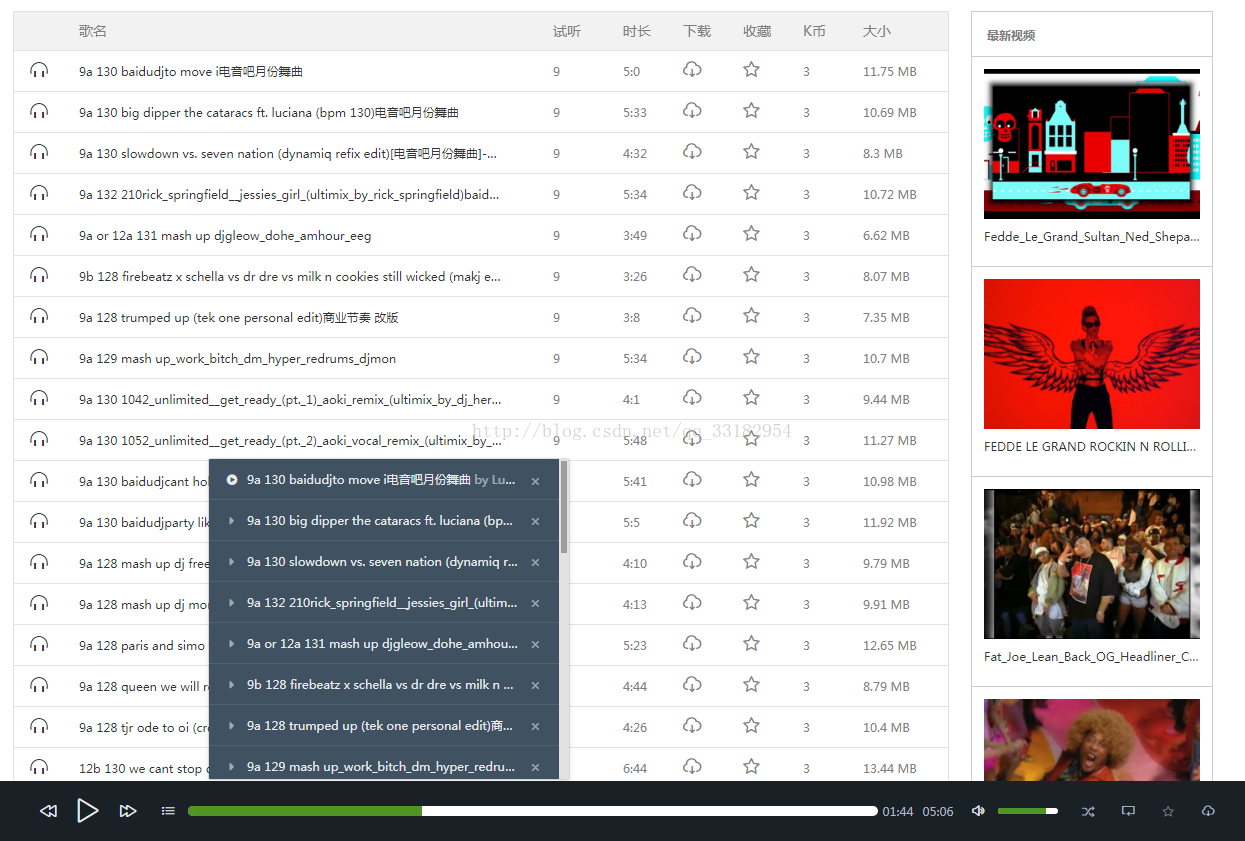Click the '4:13' duration cell
This screenshot has height=841, width=1245.
[635, 604]
